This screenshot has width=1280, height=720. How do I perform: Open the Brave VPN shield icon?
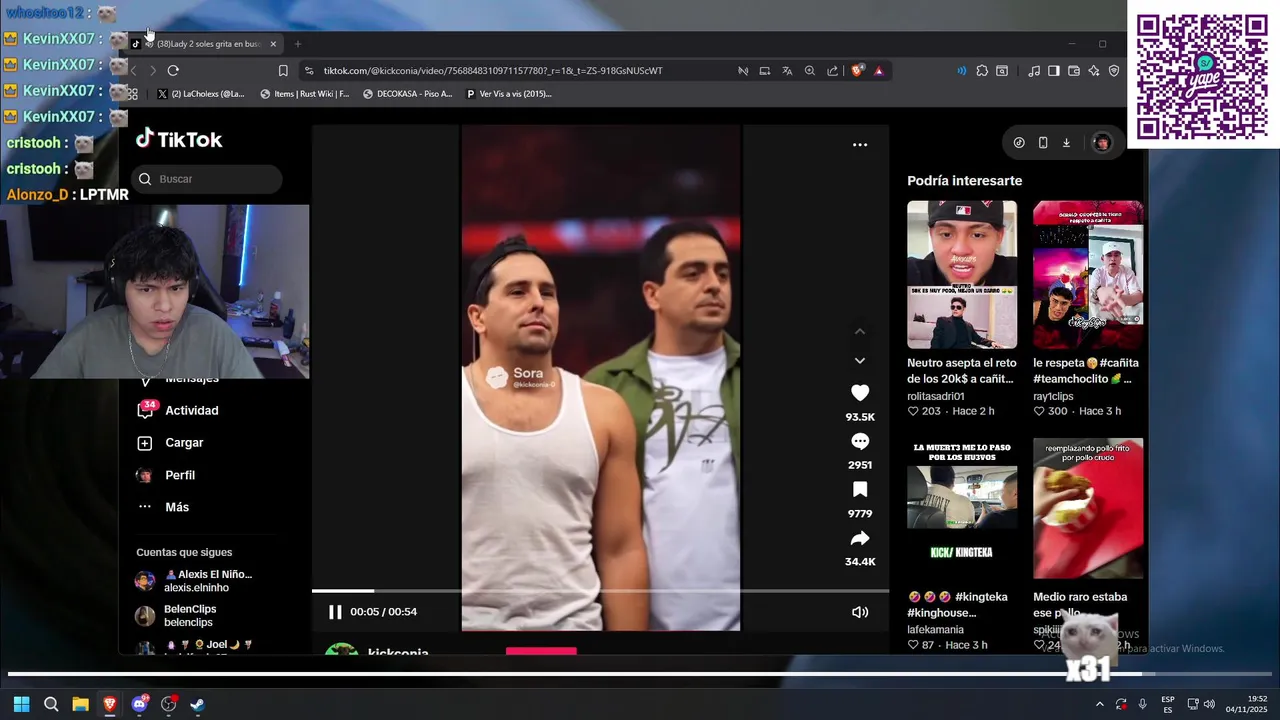tap(1114, 71)
